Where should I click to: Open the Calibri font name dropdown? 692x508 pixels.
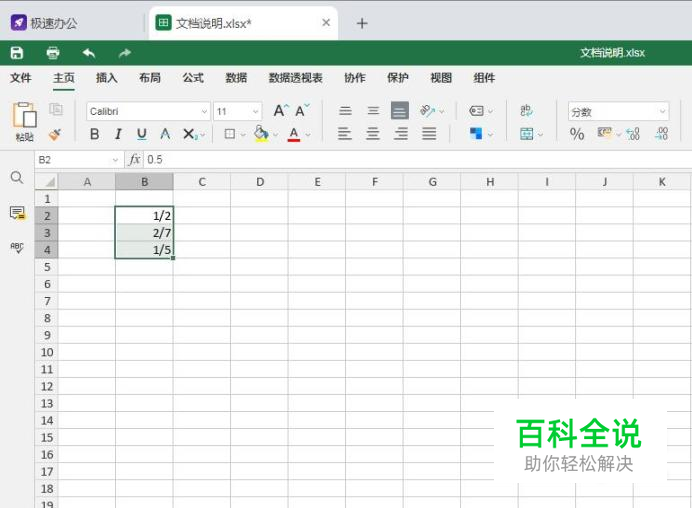[204, 112]
